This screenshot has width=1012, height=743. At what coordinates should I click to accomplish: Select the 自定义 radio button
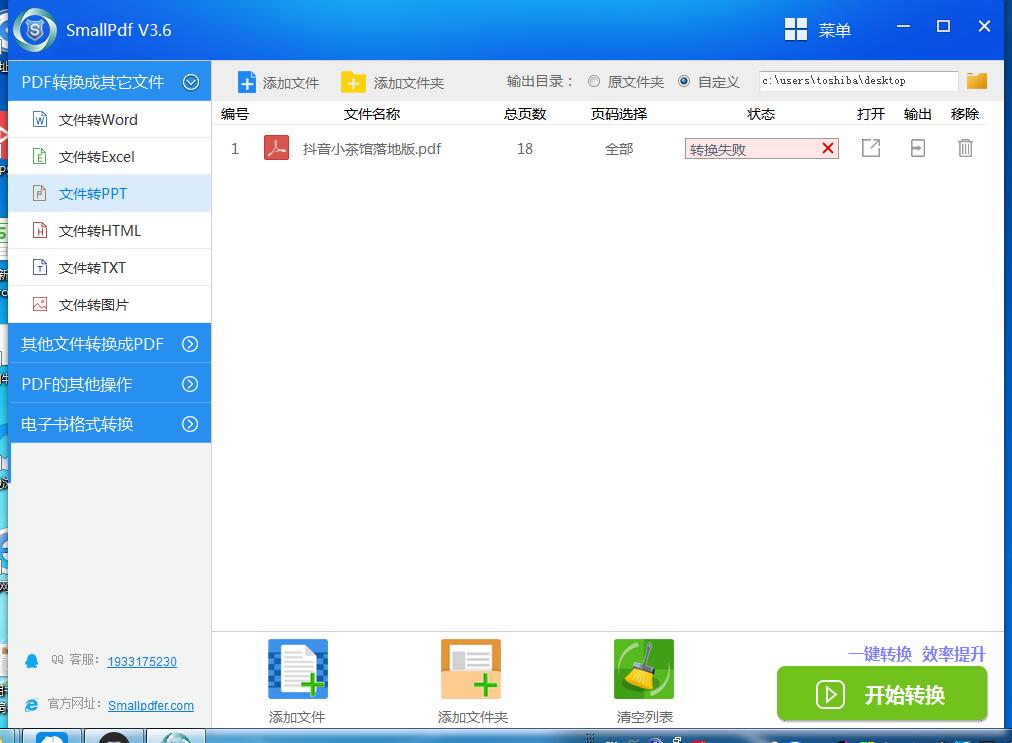point(684,81)
